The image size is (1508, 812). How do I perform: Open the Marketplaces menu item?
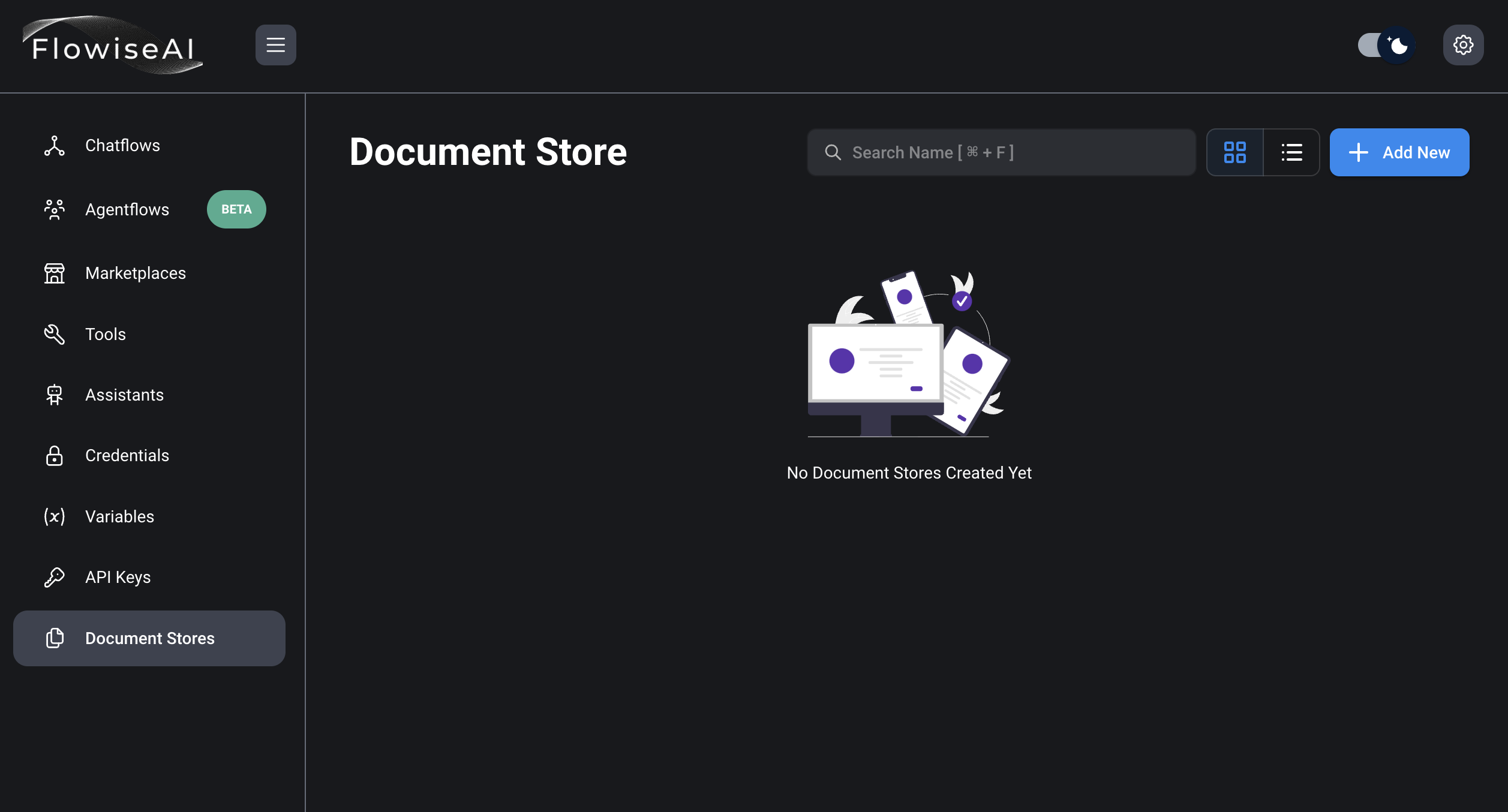click(x=136, y=273)
